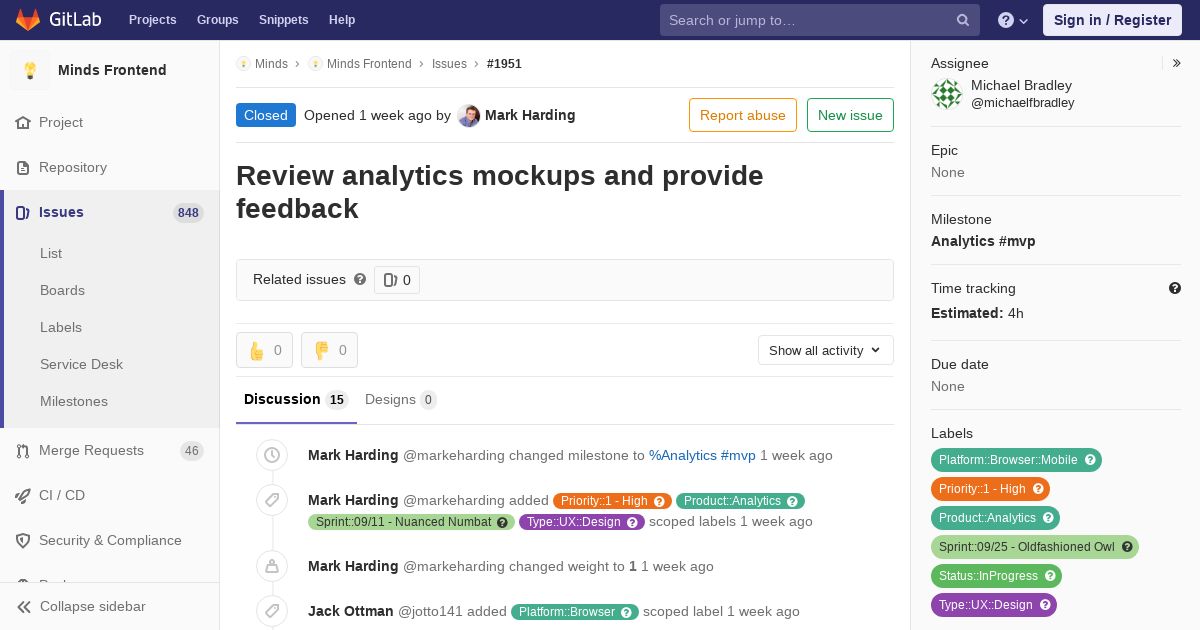The width and height of the screenshot is (1200, 630).
Task: Click the Product::Analytics label in activity
Action: click(740, 501)
